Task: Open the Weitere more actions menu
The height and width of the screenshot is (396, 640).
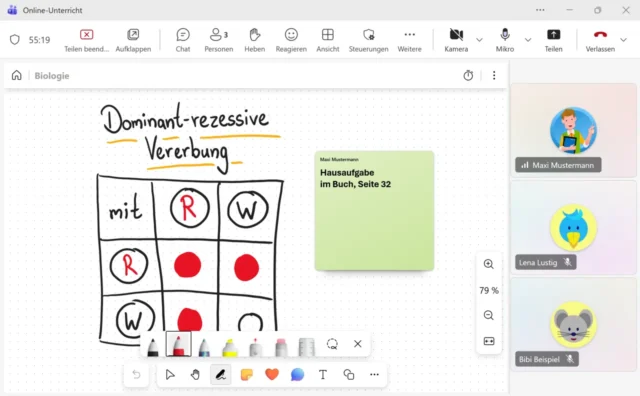Action: 409,40
